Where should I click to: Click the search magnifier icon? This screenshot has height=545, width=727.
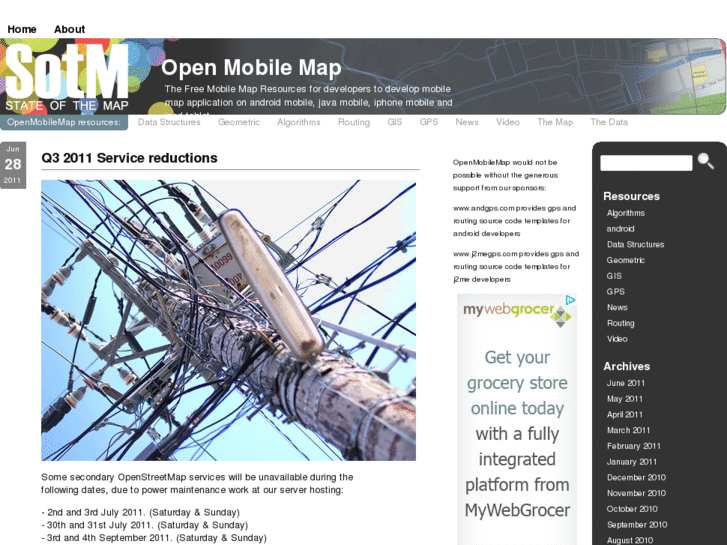(x=706, y=161)
